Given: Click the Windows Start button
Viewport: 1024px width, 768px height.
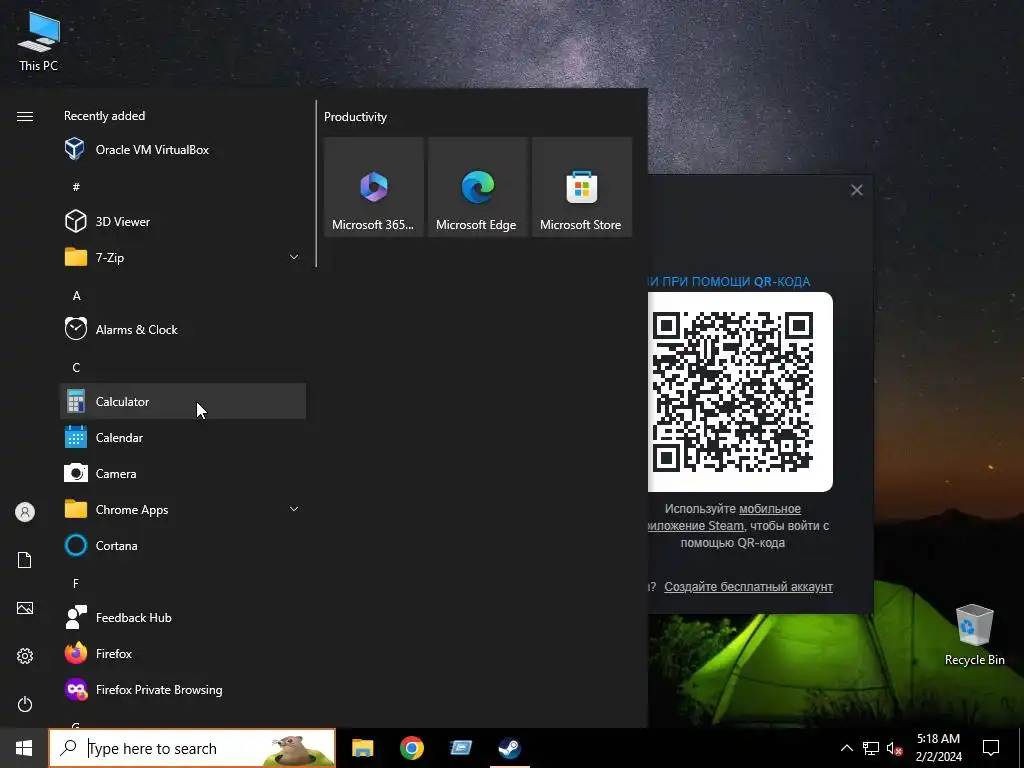Looking at the screenshot, I should [x=24, y=748].
